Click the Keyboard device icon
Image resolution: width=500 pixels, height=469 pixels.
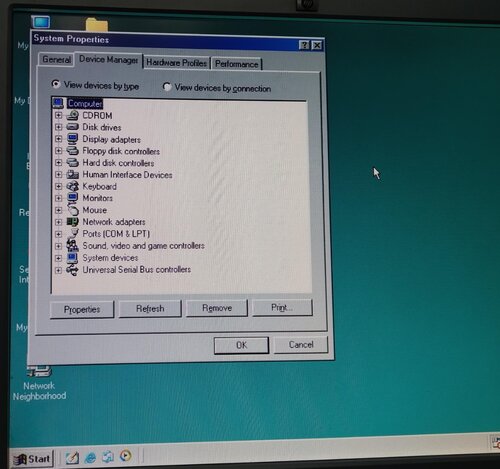pos(72,186)
